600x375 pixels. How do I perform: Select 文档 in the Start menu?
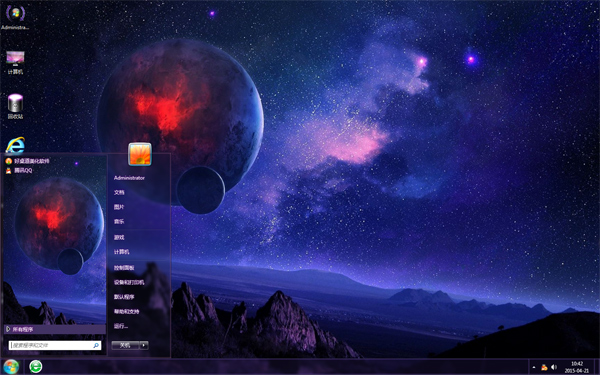(x=119, y=192)
